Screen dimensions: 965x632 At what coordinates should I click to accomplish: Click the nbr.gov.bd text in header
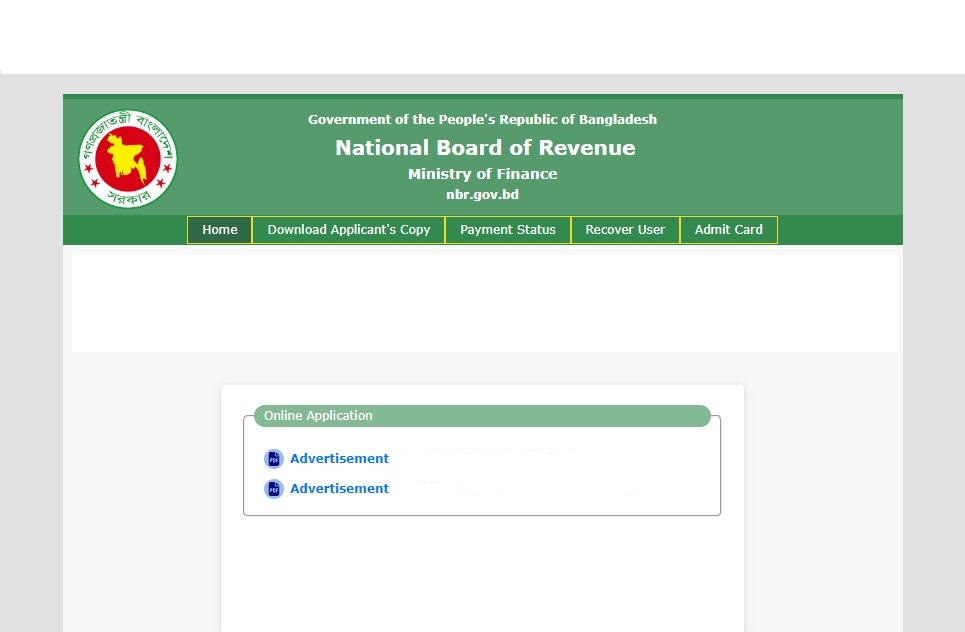click(x=482, y=194)
